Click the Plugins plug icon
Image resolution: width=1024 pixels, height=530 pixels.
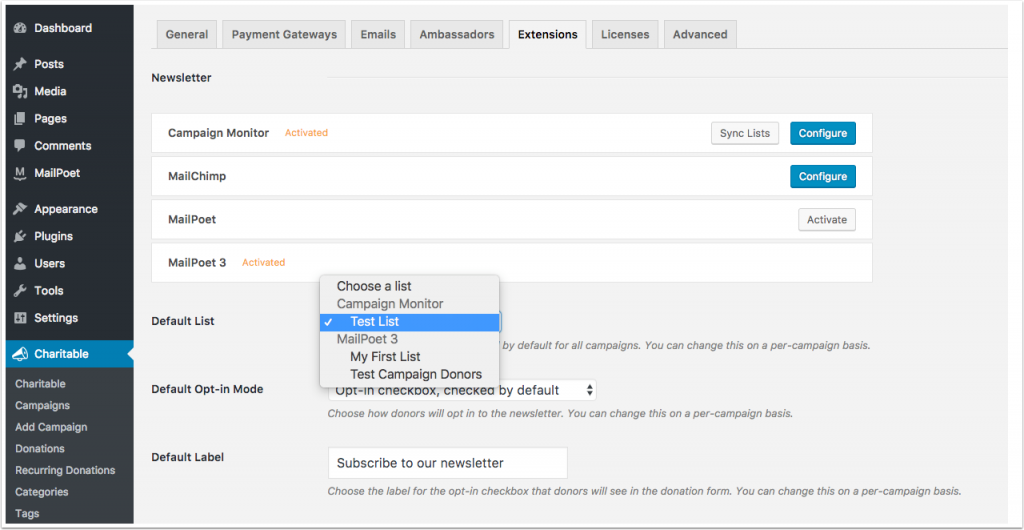point(20,236)
